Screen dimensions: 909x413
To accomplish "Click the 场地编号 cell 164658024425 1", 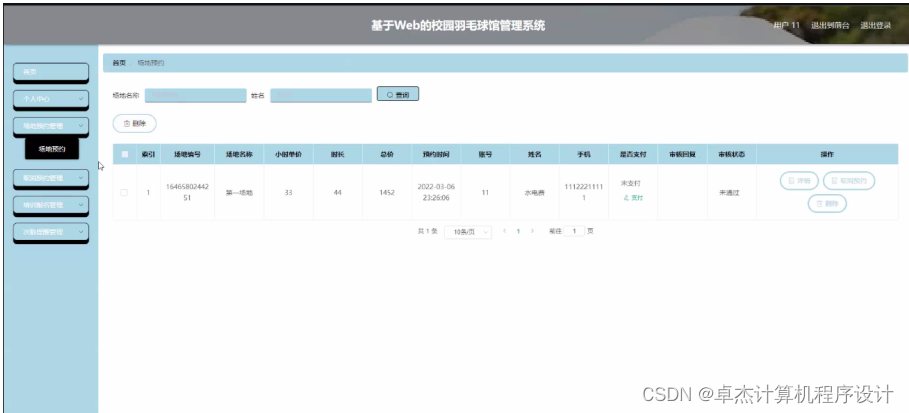I will click(x=187, y=192).
